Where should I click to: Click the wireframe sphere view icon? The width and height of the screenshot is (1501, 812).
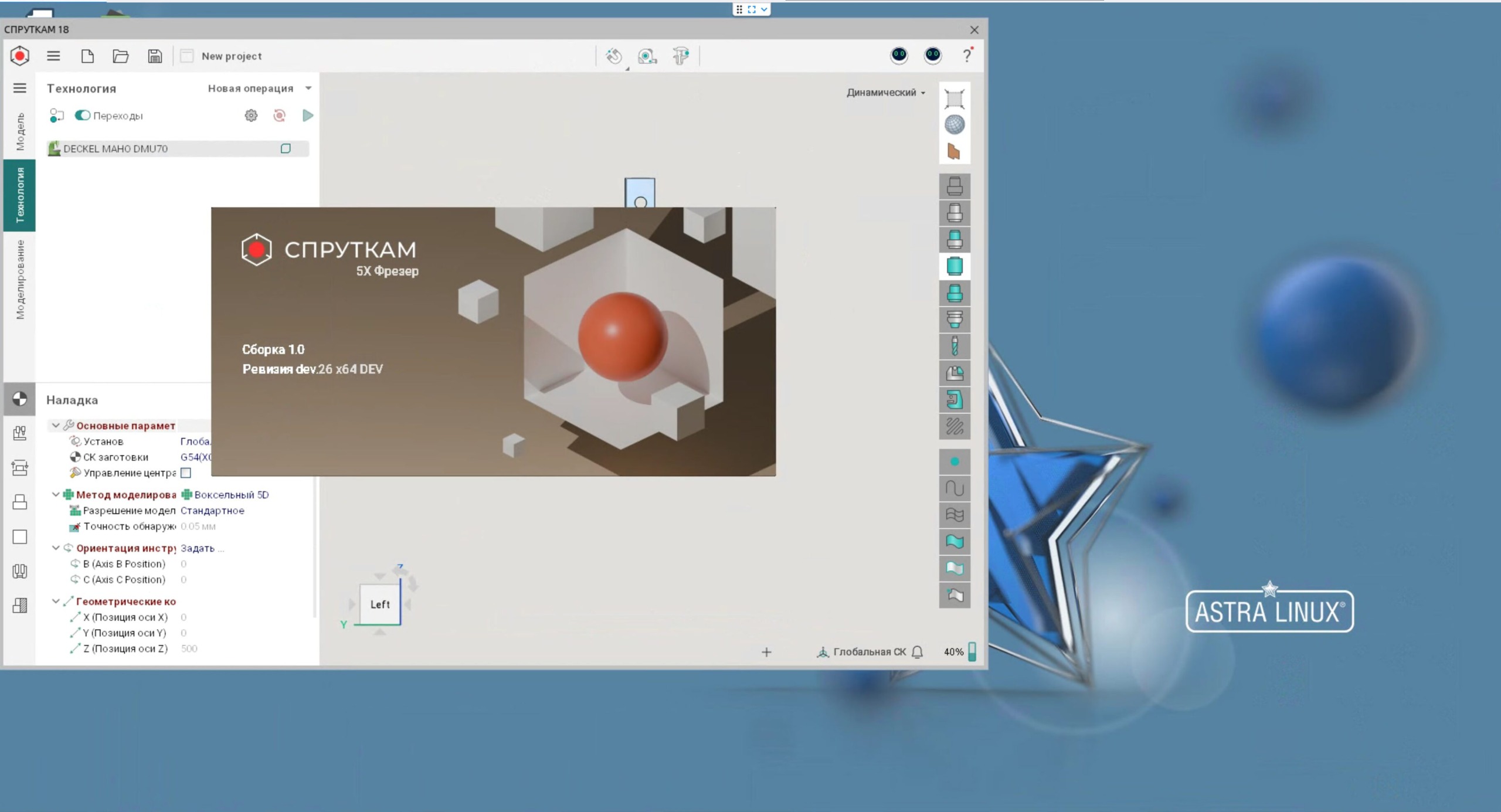[x=955, y=125]
